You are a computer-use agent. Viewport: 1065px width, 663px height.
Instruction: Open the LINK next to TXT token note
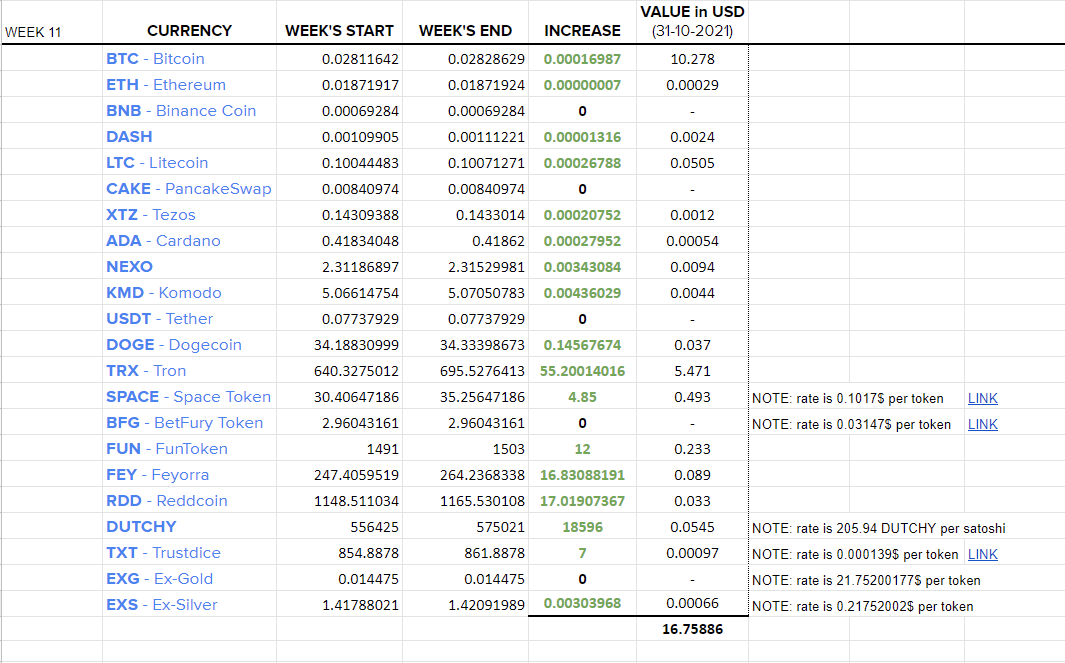(982, 554)
